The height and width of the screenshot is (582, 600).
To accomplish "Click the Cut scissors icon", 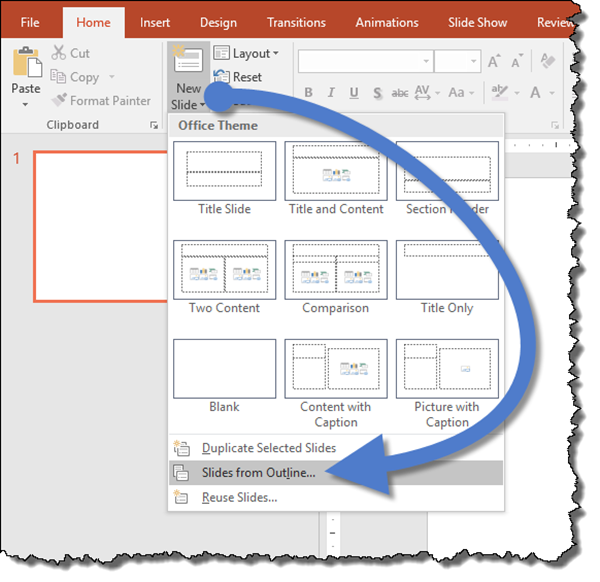I will coord(58,53).
